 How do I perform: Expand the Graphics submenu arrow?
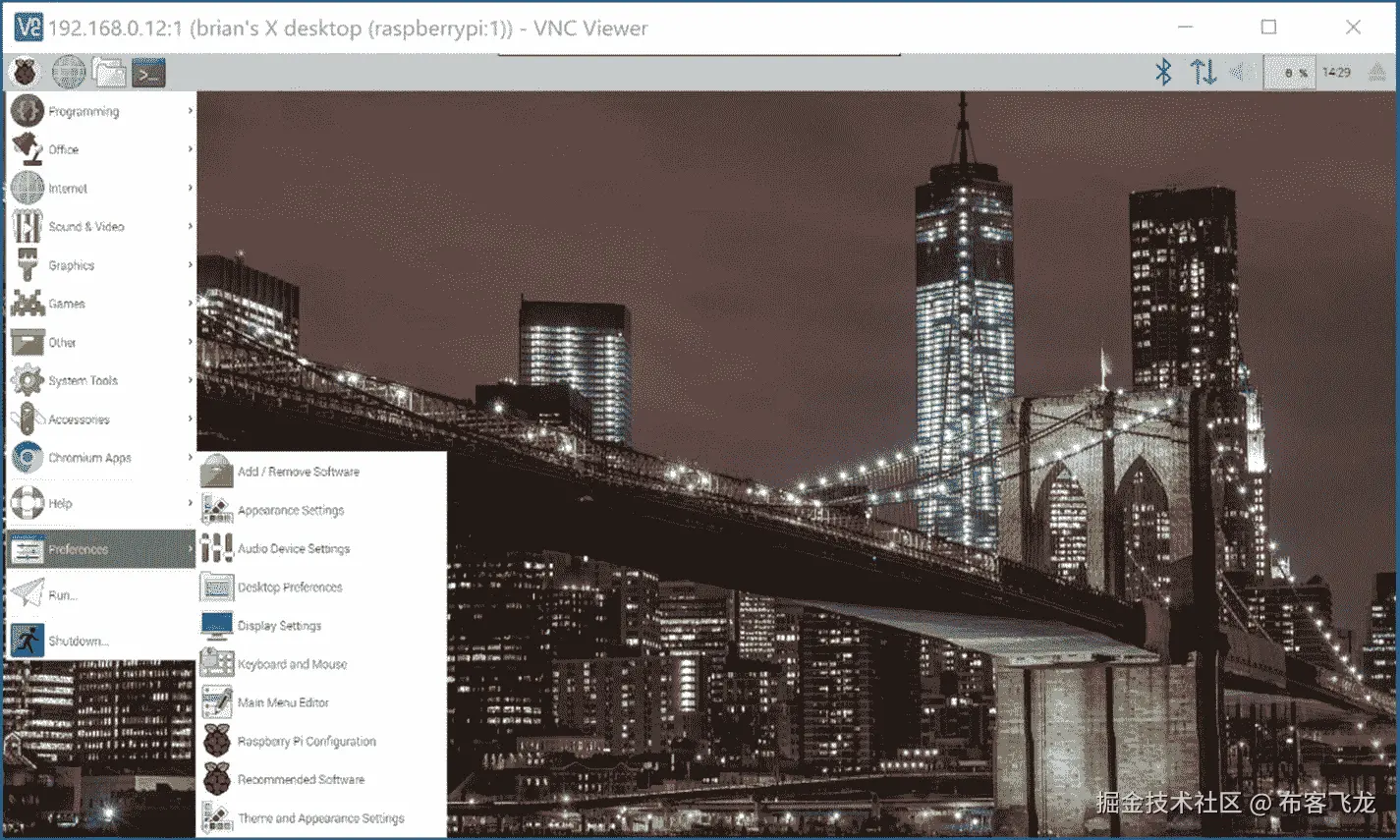190,265
